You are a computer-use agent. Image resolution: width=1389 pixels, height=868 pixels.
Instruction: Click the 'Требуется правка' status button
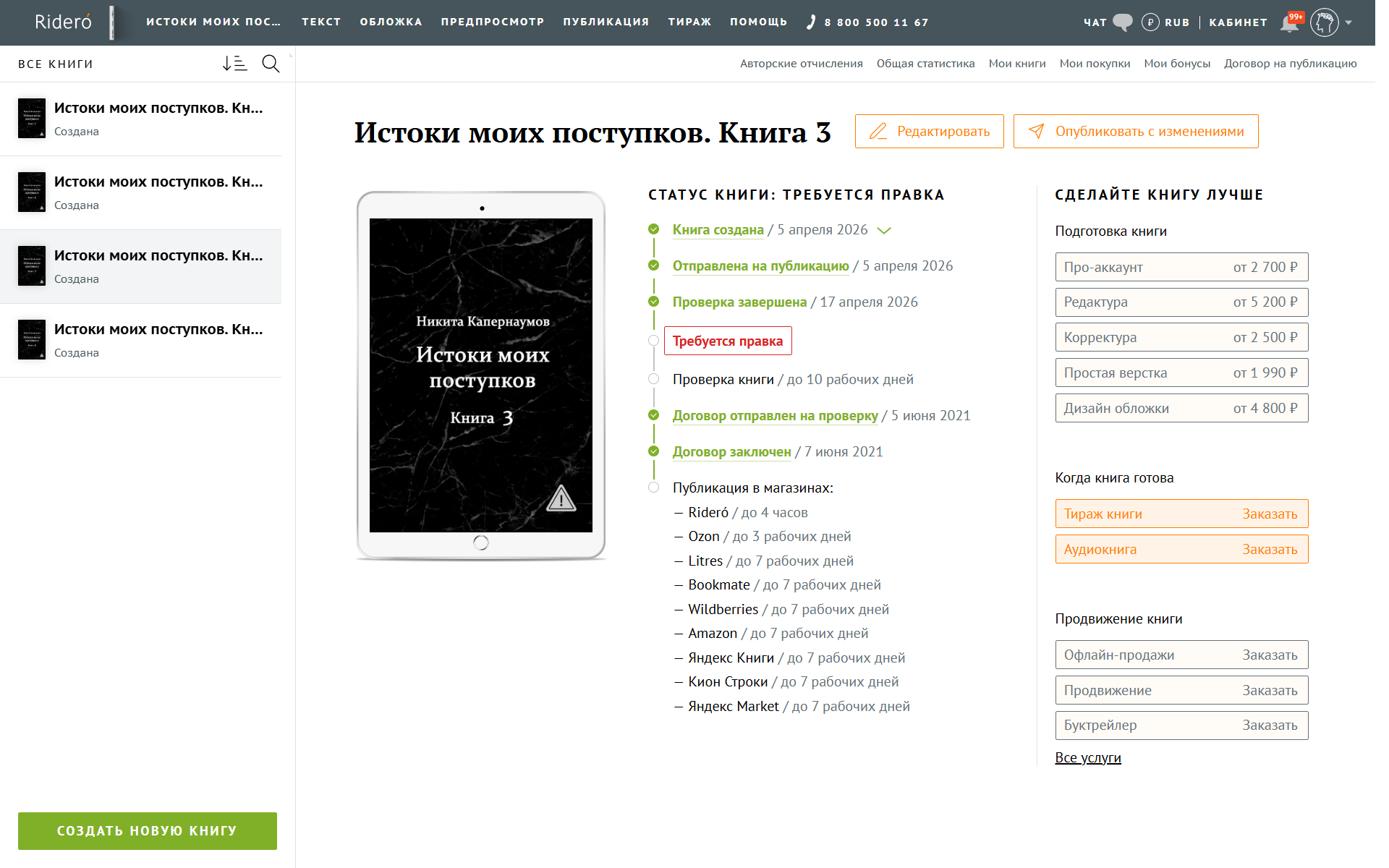click(728, 341)
